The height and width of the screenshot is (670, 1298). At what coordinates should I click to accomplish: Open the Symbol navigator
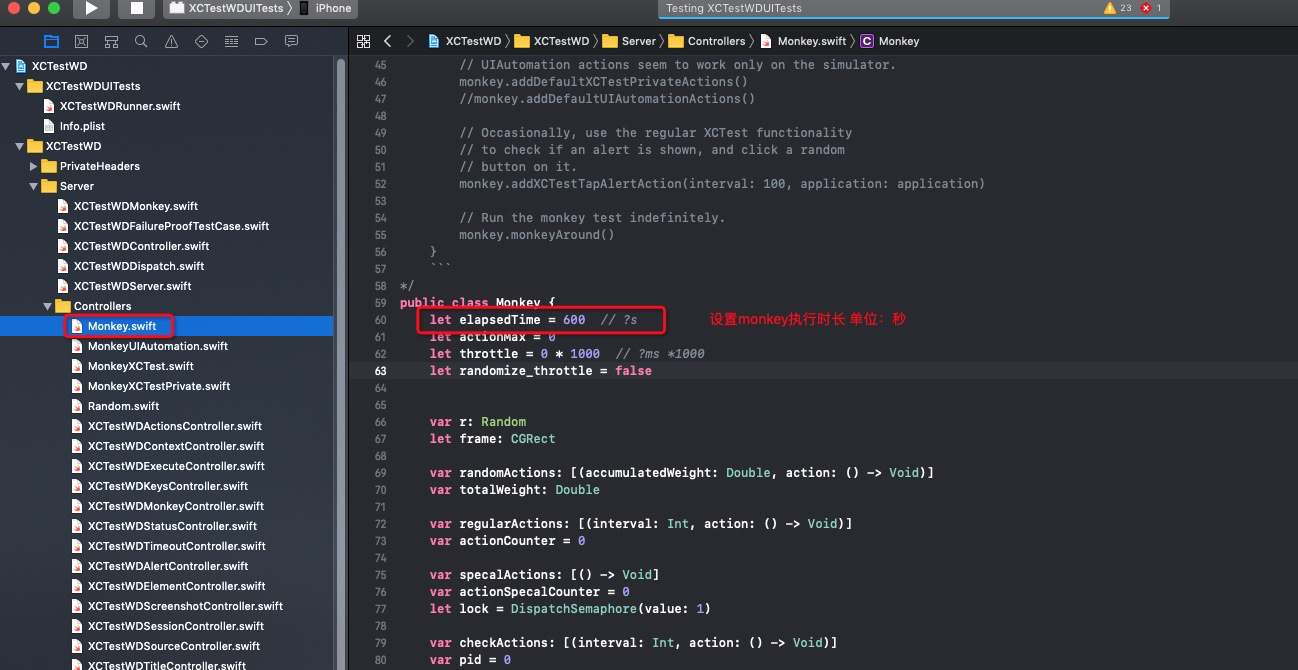[x=112, y=41]
